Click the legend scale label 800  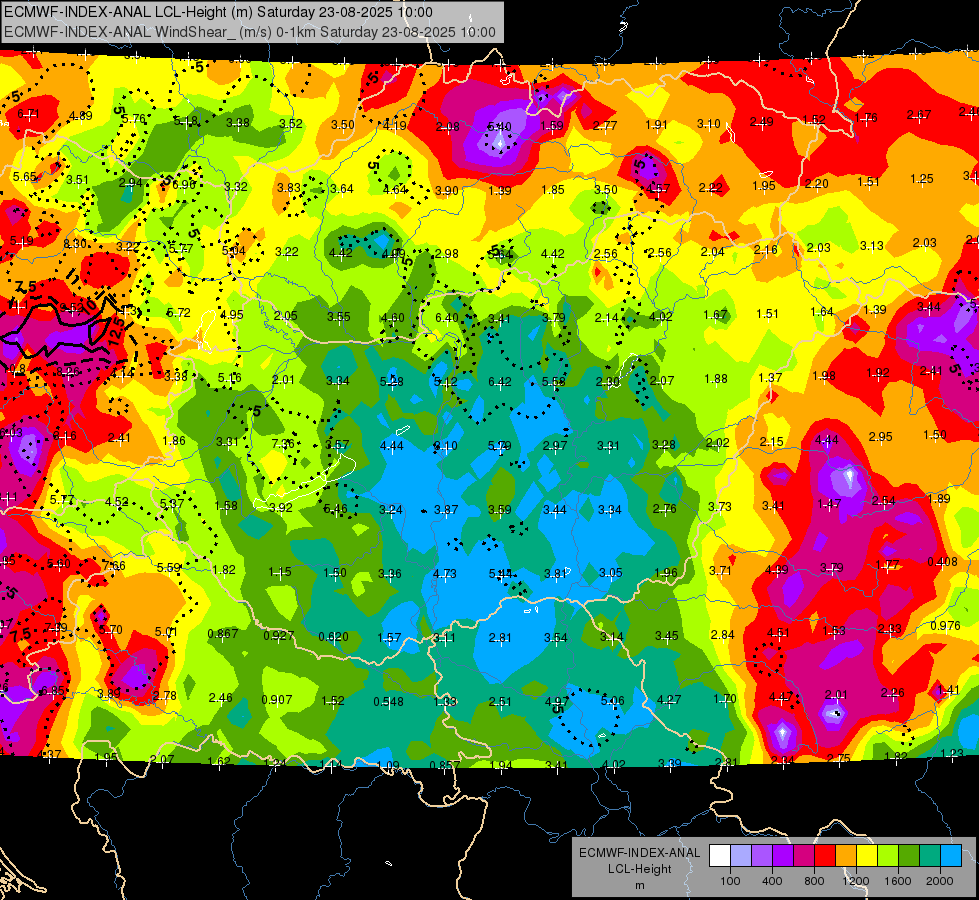[x=814, y=881]
